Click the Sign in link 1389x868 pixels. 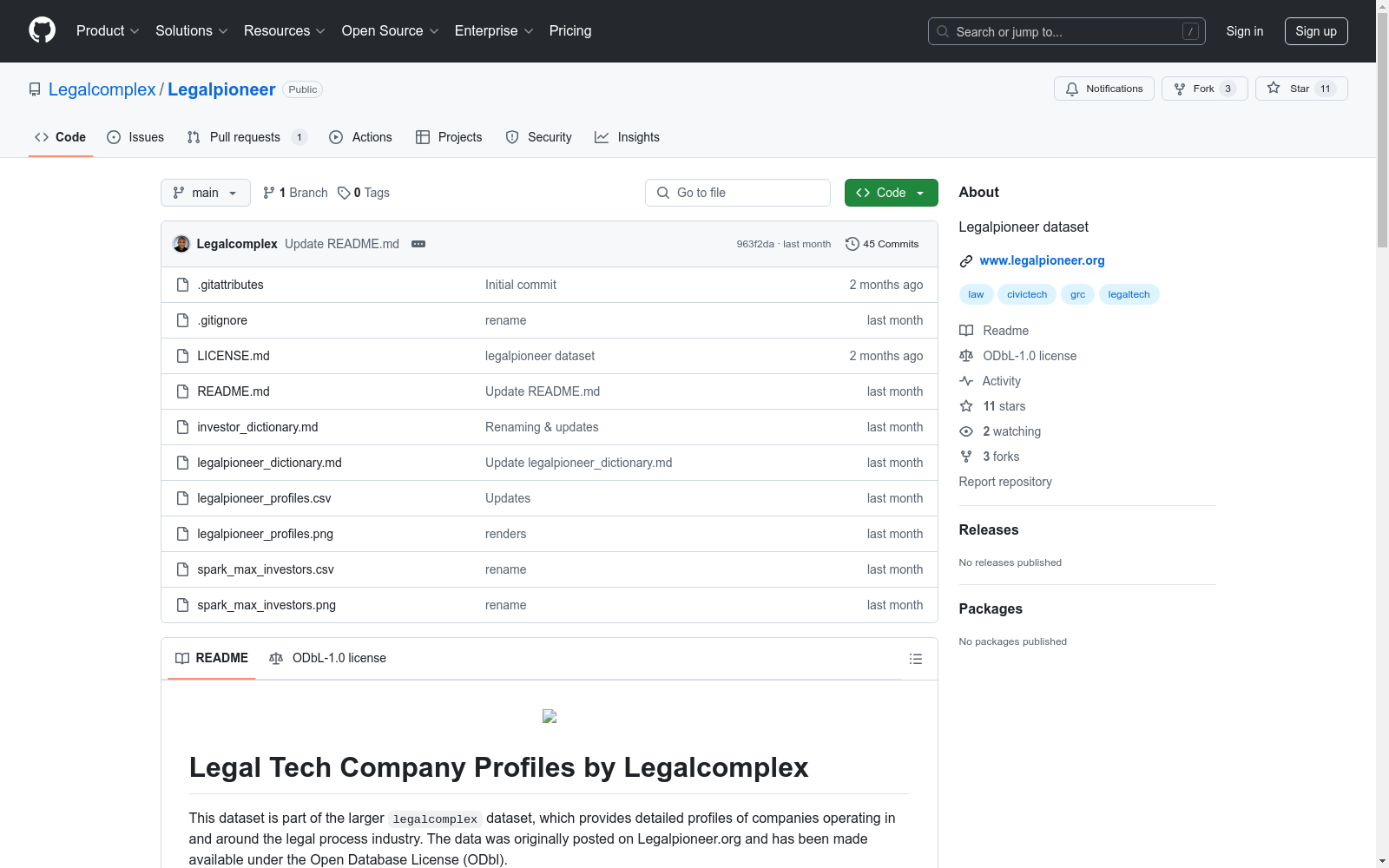tap(1245, 31)
